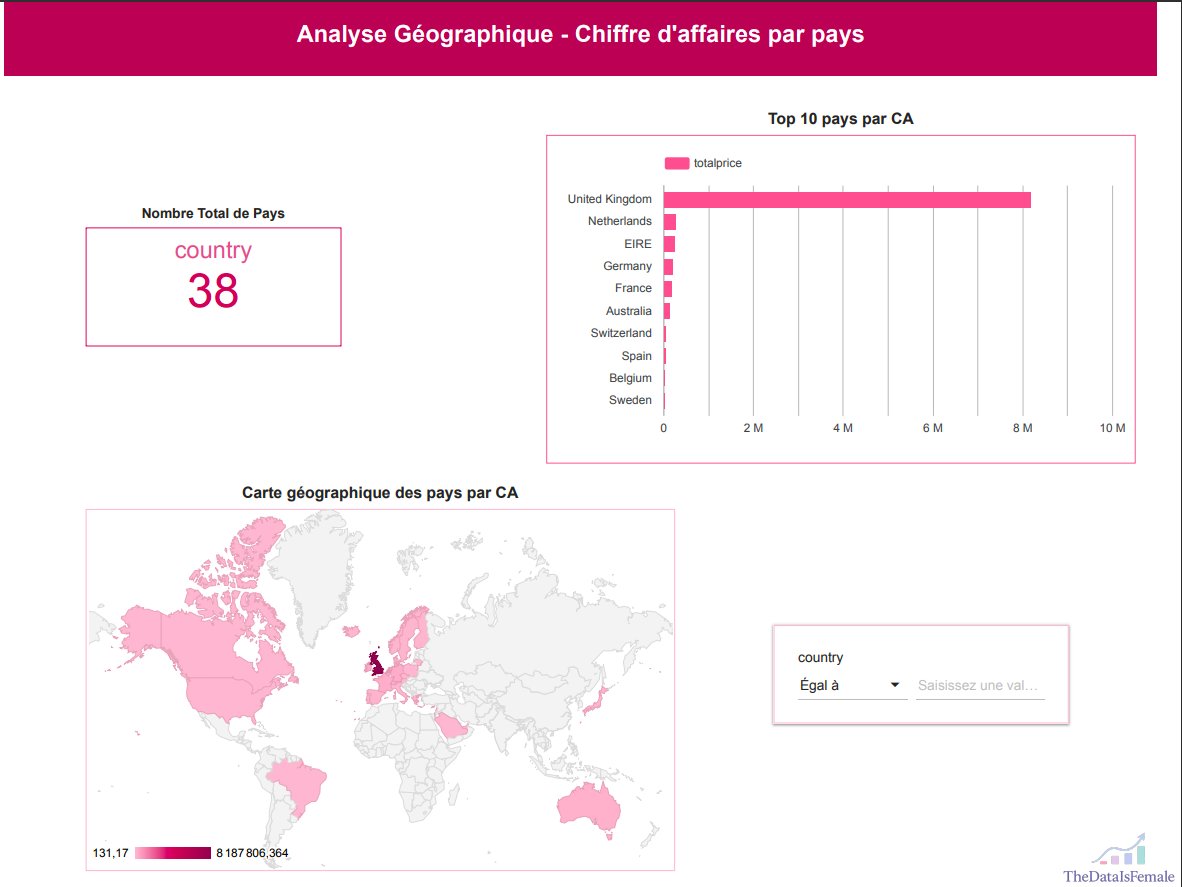Click Australia on the geographic map
This screenshot has height=887, width=1182.
click(x=589, y=808)
